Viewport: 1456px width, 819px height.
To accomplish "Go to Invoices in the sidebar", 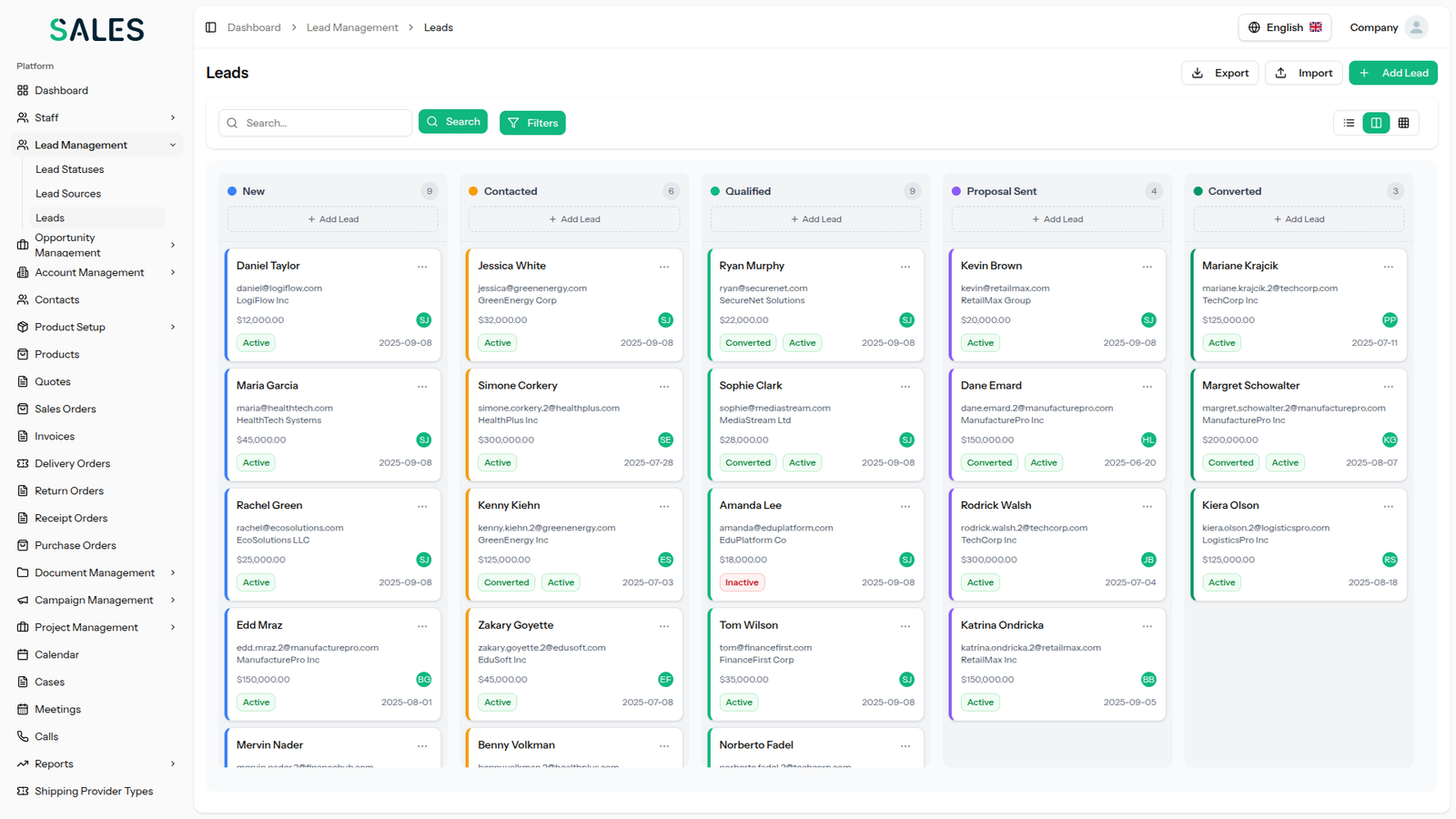I will click(x=55, y=436).
